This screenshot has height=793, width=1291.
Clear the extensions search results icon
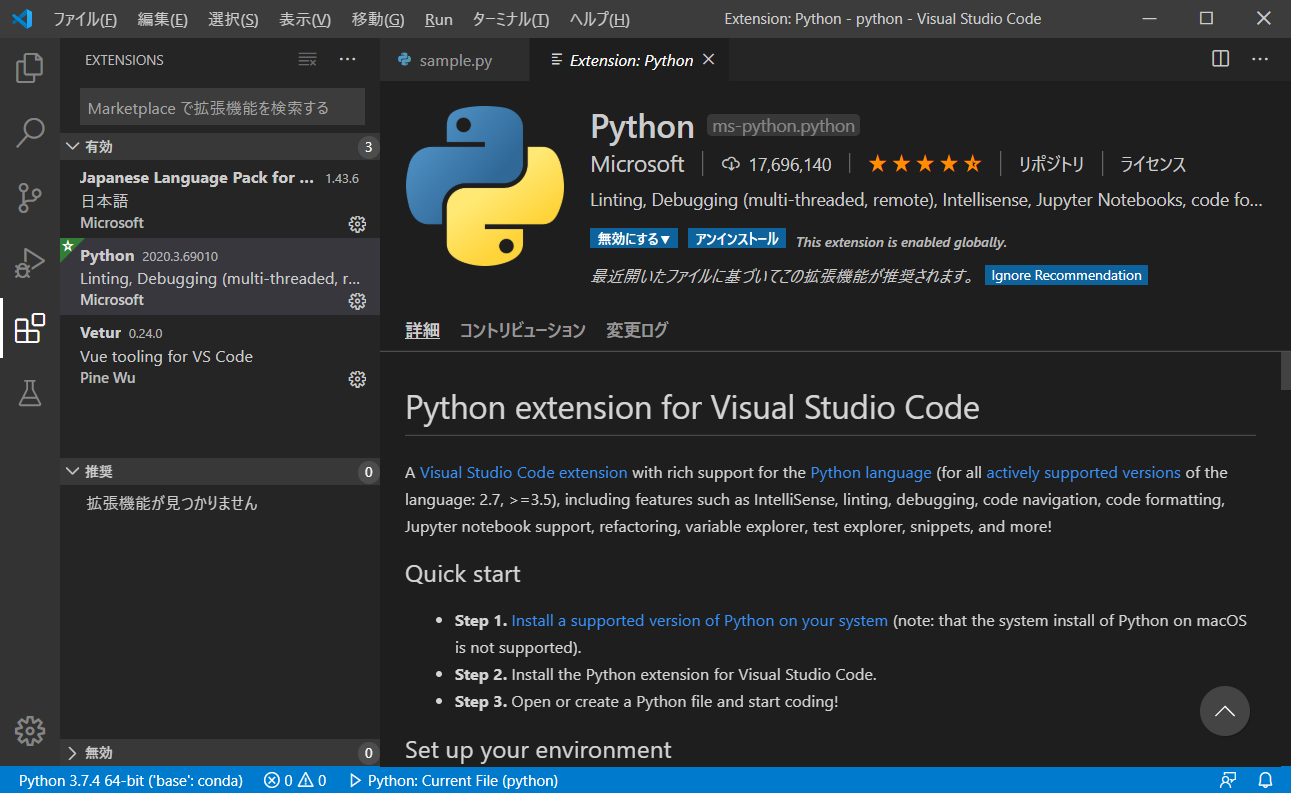(308, 60)
